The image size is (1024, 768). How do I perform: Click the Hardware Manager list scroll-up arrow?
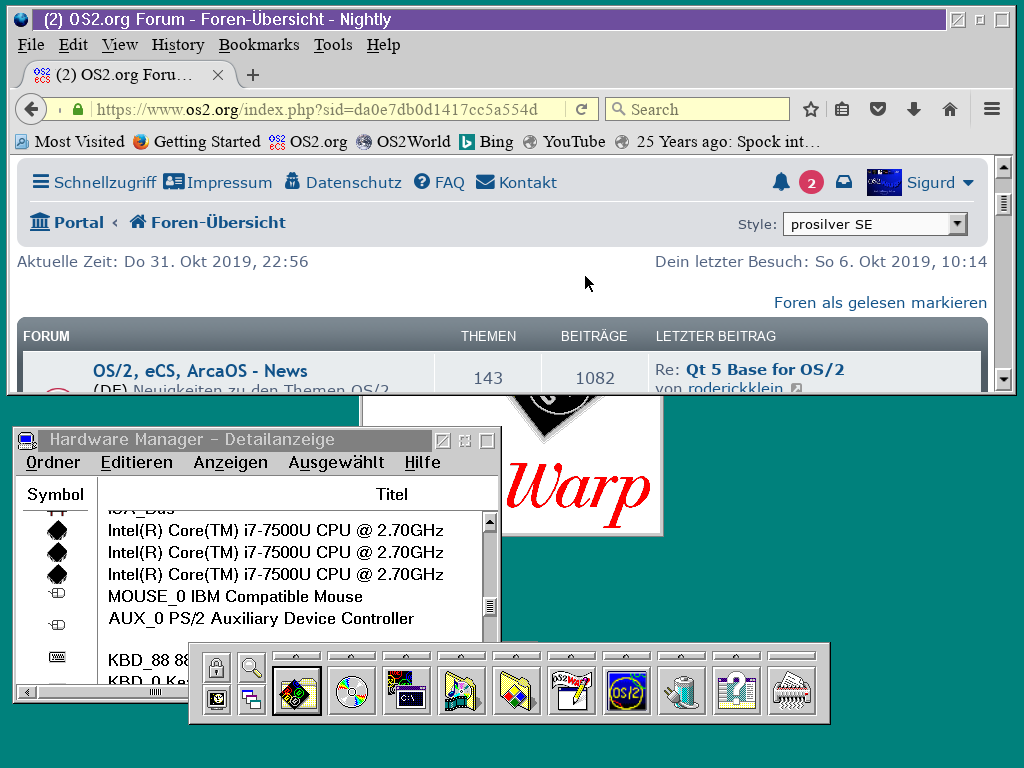click(490, 522)
